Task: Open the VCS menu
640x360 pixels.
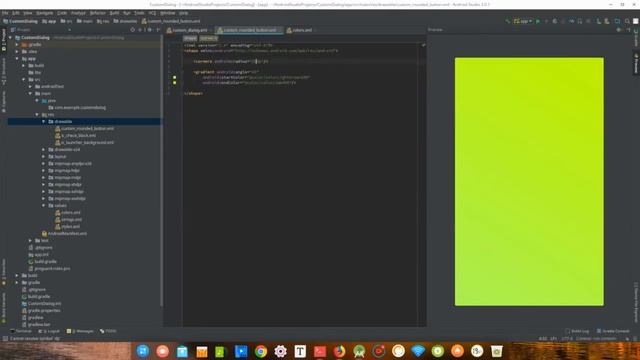Action: [x=152, y=13]
